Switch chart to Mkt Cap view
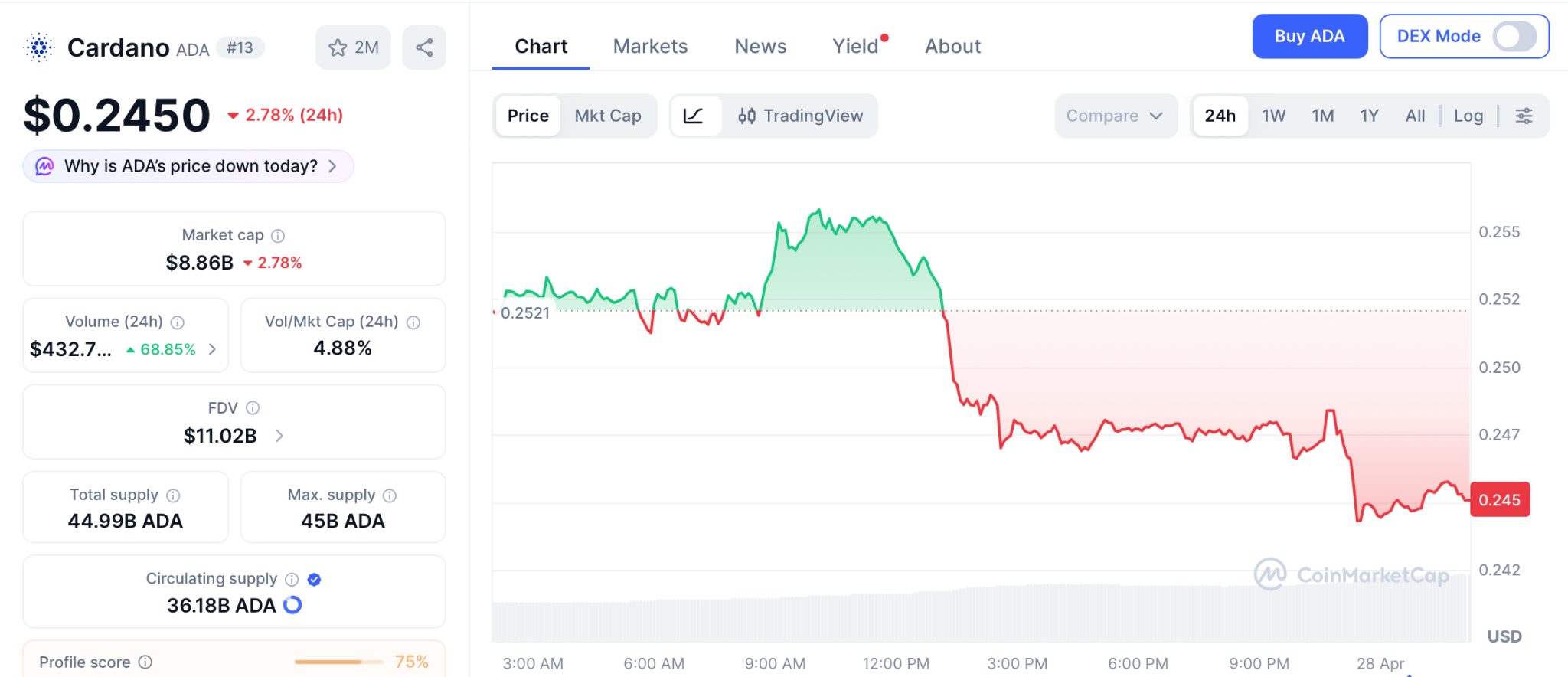 pyautogui.click(x=608, y=116)
